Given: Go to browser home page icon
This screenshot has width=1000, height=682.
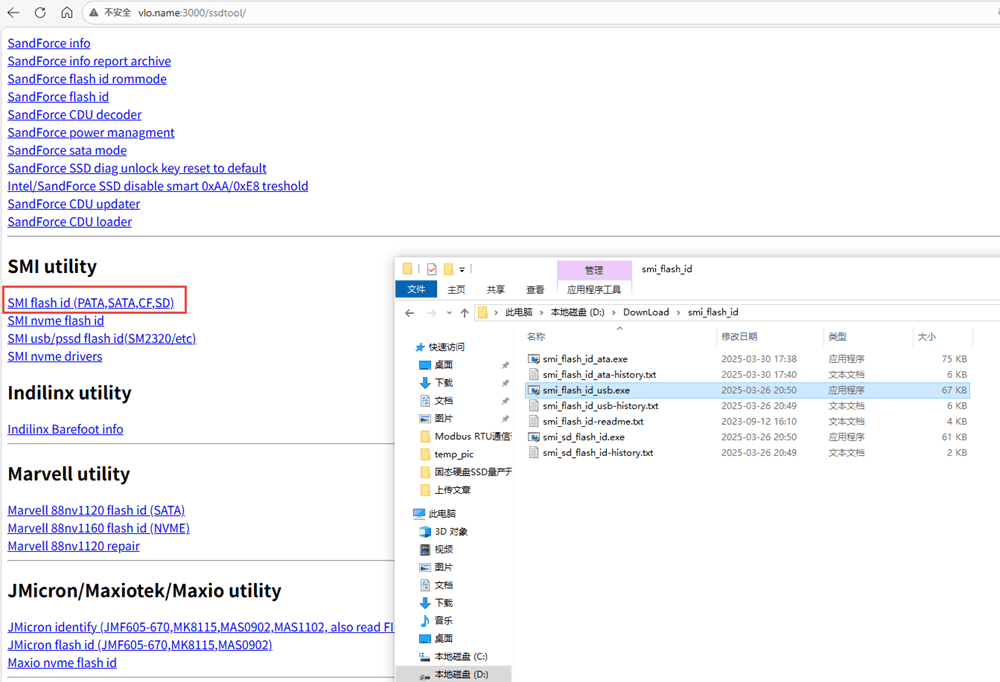Looking at the screenshot, I should (66, 13).
